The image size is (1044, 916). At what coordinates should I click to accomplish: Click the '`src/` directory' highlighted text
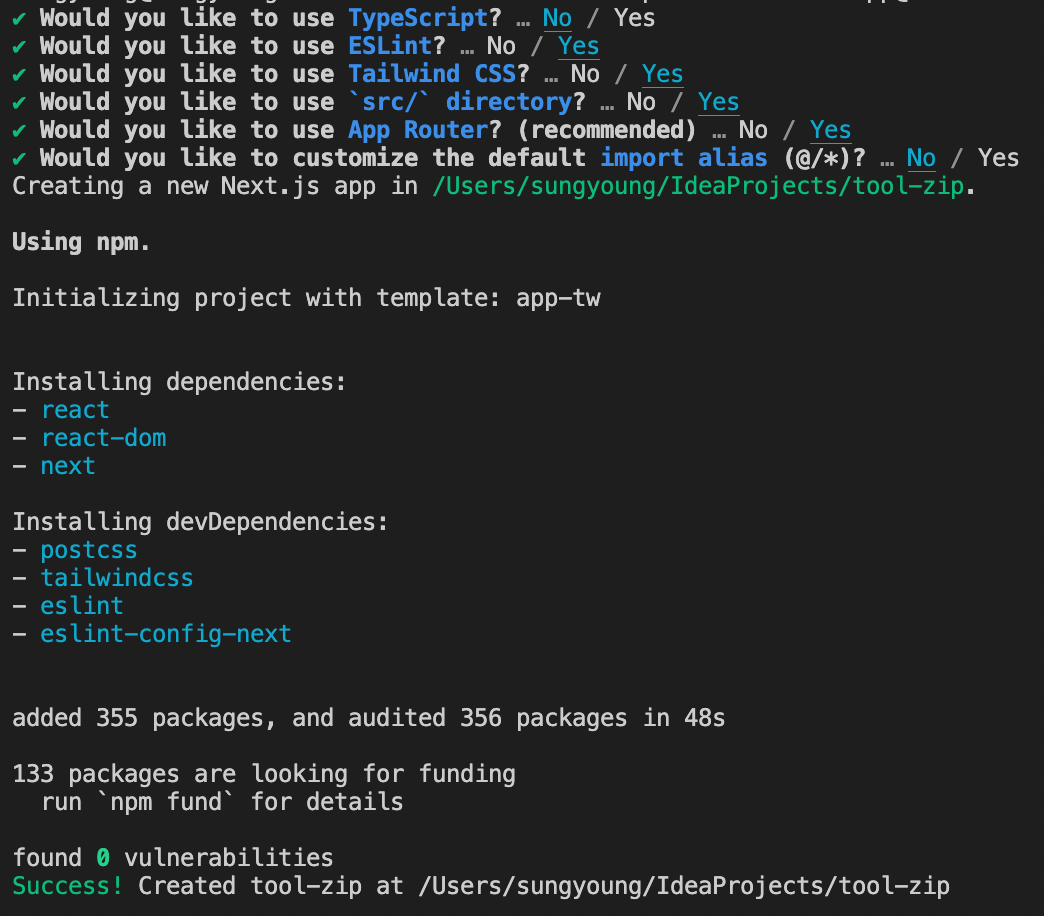point(460,102)
